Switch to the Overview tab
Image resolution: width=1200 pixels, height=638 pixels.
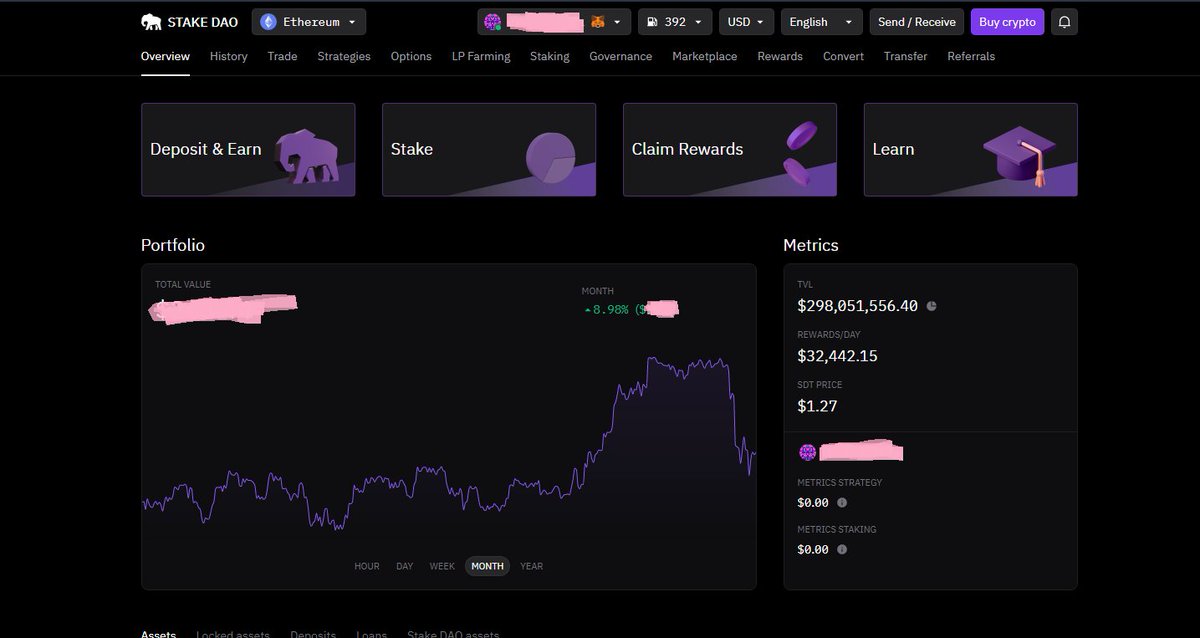[165, 56]
